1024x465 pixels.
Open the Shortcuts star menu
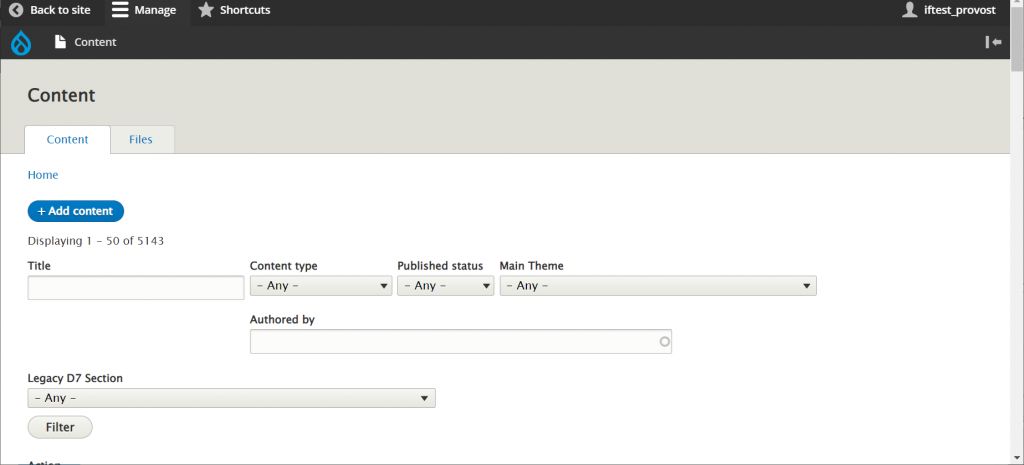tap(234, 10)
